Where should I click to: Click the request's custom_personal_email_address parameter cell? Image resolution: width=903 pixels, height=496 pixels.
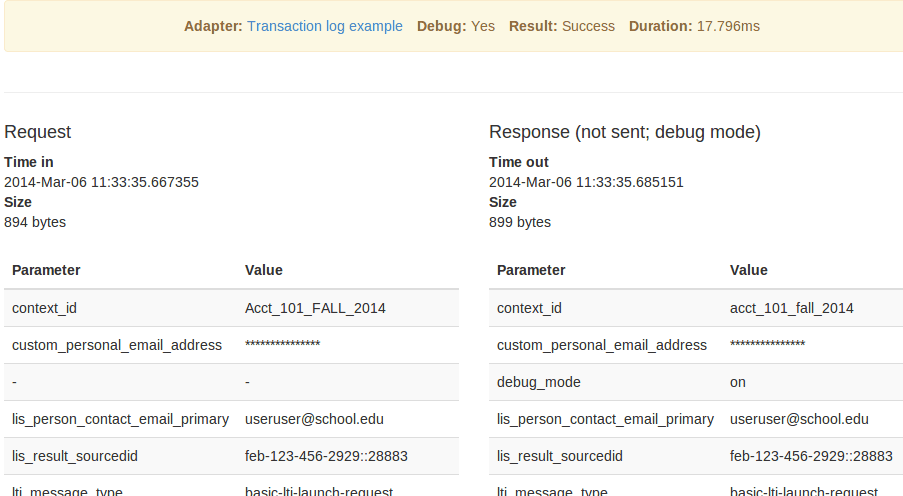coord(117,345)
